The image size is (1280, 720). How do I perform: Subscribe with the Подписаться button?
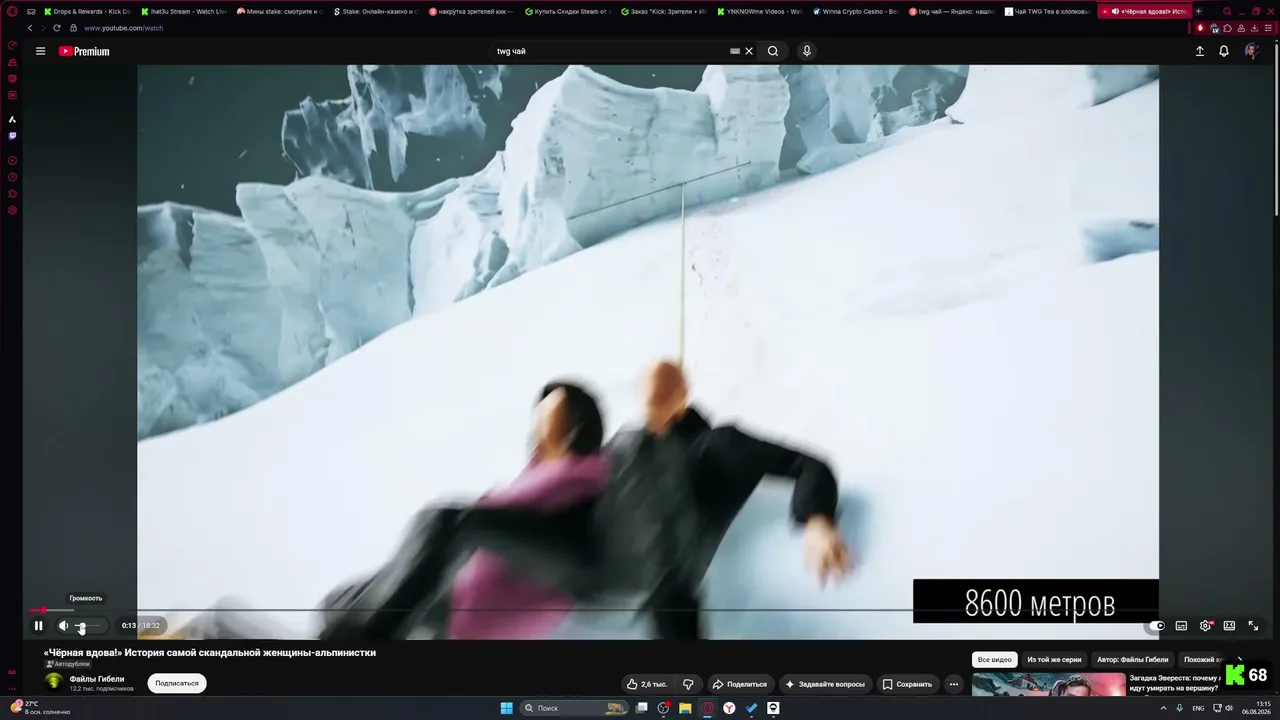[177, 683]
